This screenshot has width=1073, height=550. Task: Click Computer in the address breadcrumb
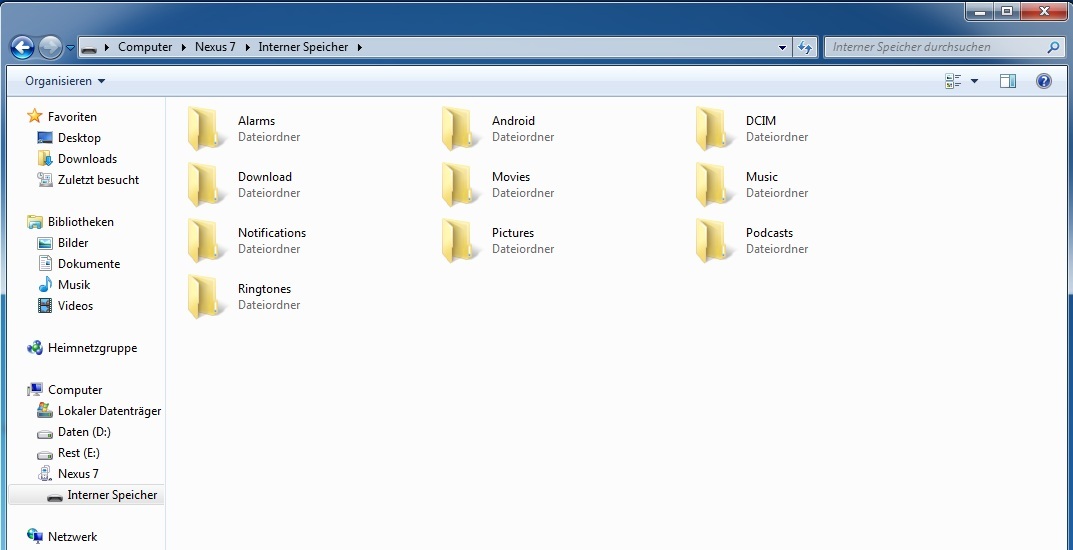[x=145, y=47]
